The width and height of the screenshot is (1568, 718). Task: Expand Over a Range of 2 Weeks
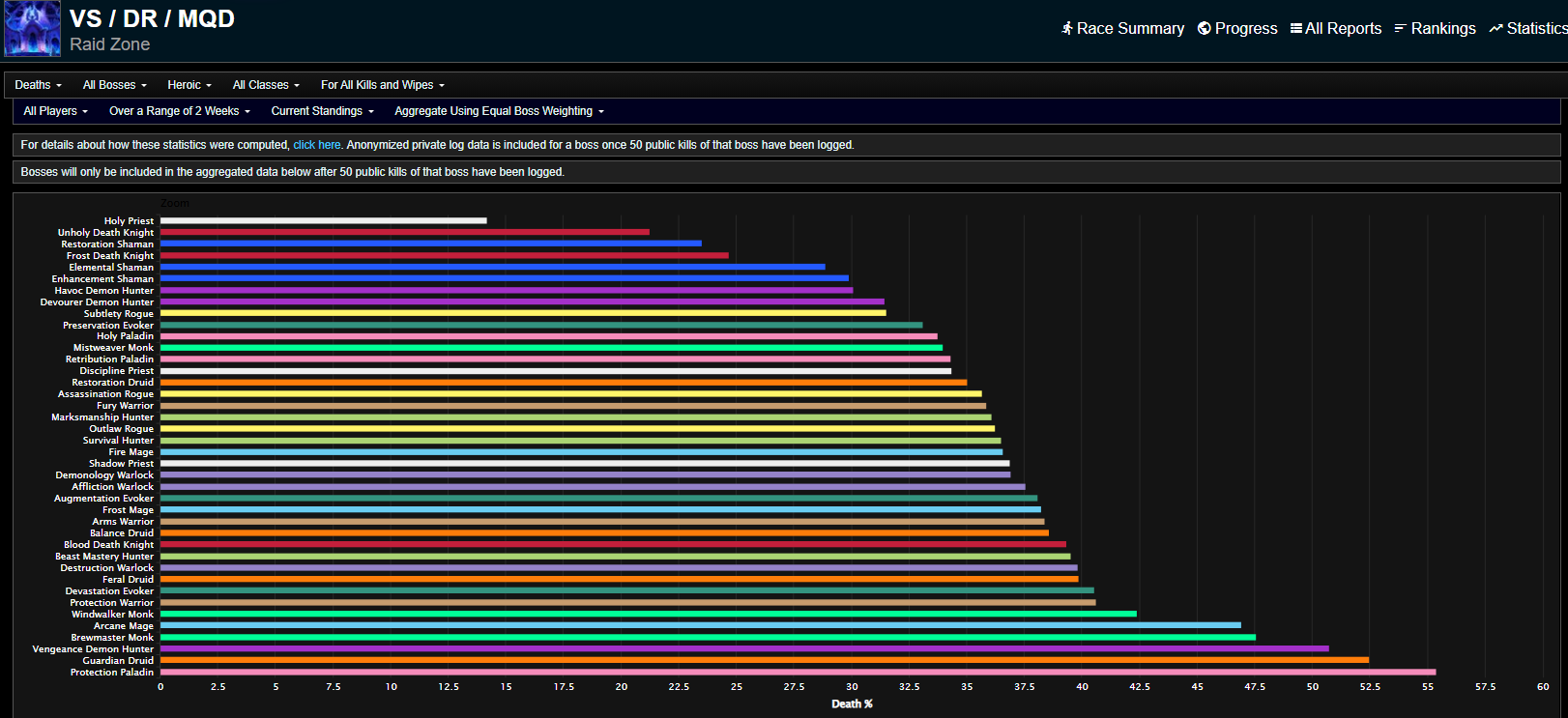(179, 111)
